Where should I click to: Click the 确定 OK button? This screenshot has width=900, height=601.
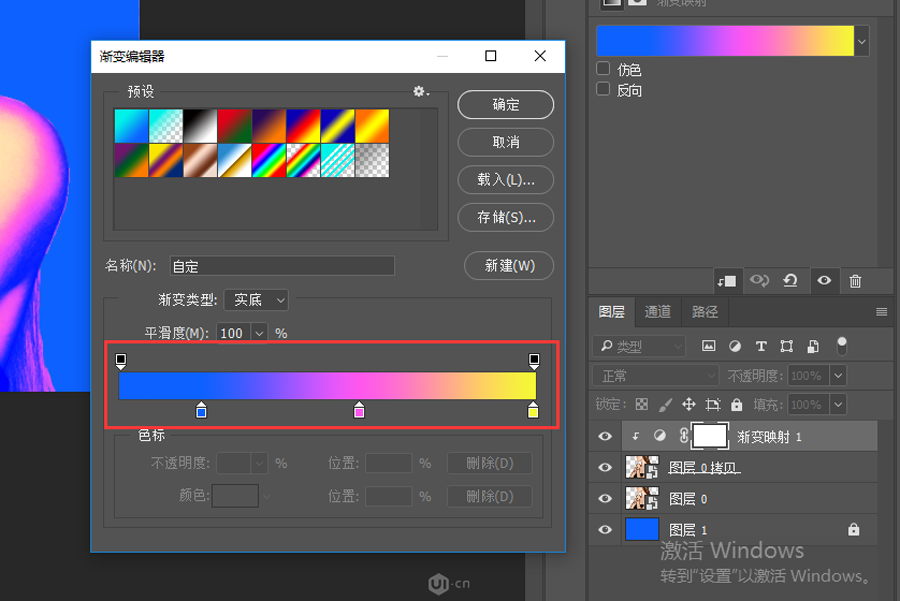506,104
